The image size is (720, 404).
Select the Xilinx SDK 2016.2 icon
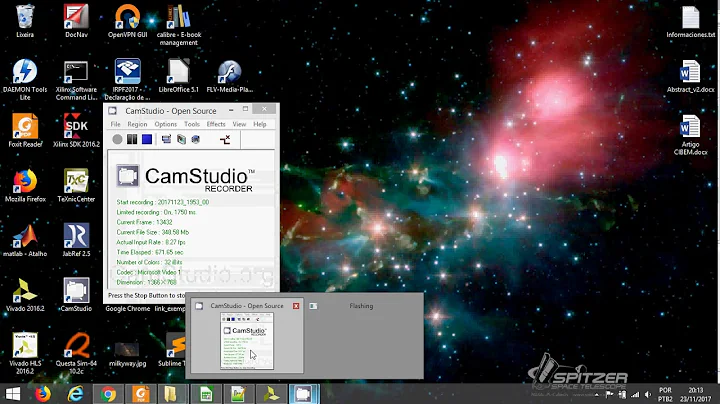(76, 130)
